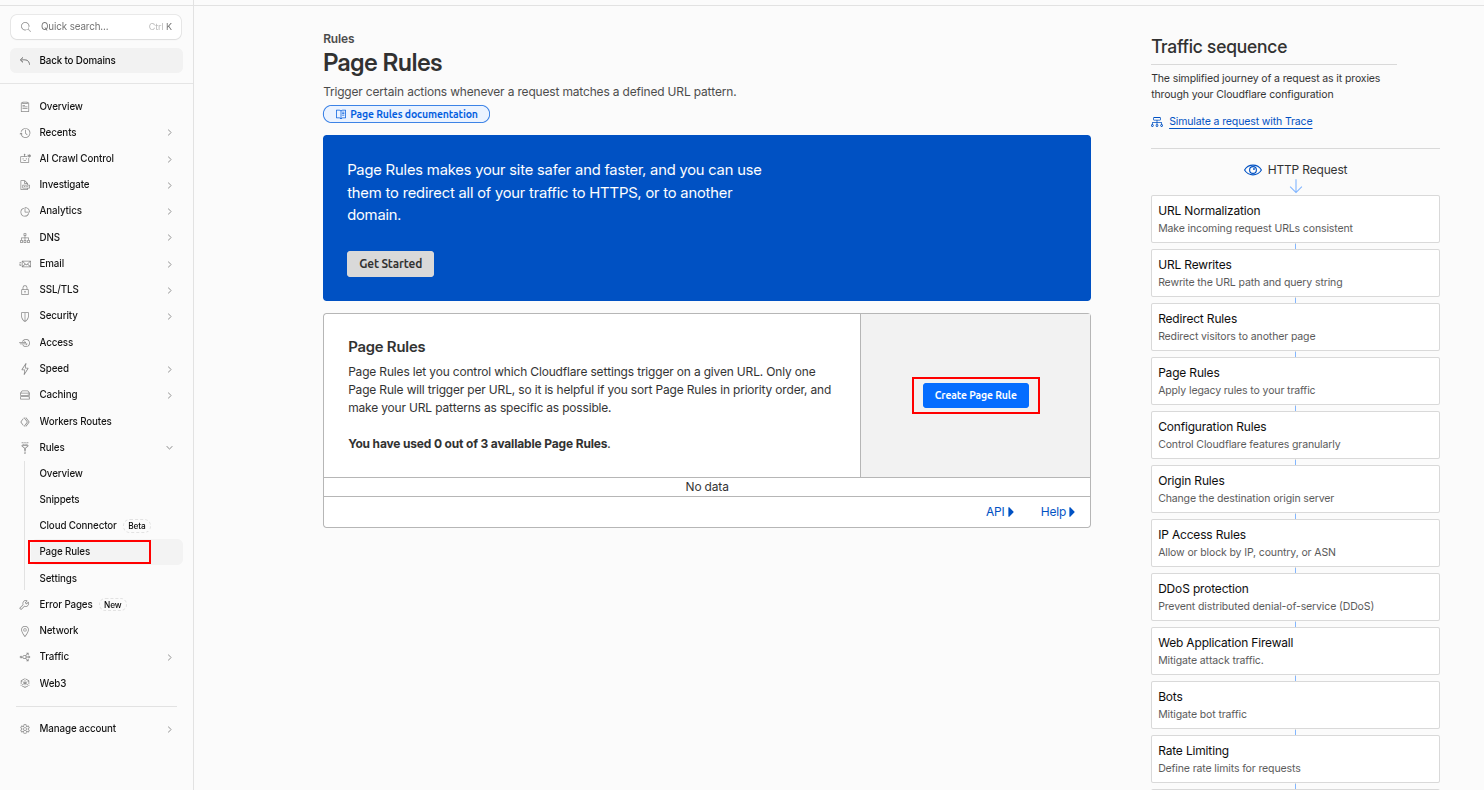The width and height of the screenshot is (1484, 790).
Task: Open the Snippets rules page
Action: click(59, 499)
